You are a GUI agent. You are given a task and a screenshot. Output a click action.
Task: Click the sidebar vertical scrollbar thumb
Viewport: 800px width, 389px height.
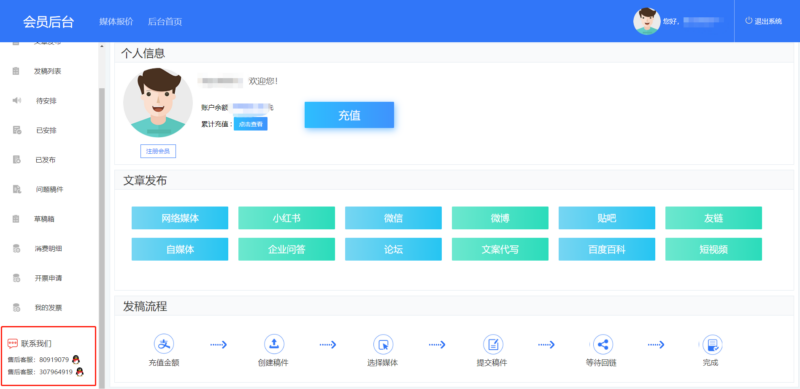[x=102, y=237]
